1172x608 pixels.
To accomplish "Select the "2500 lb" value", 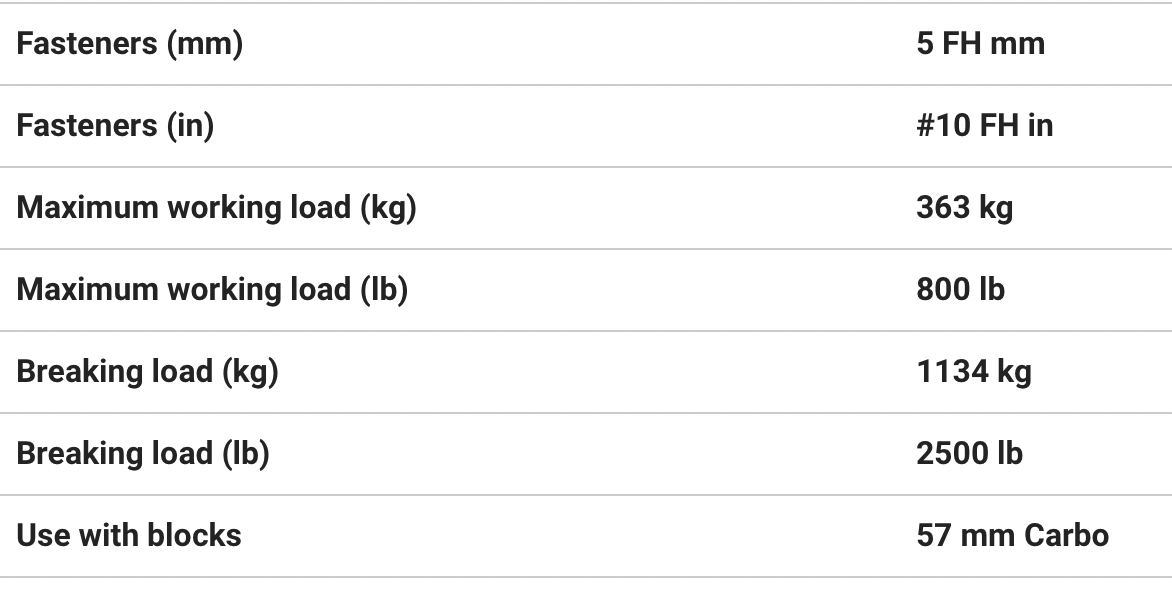I will pos(969,454).
